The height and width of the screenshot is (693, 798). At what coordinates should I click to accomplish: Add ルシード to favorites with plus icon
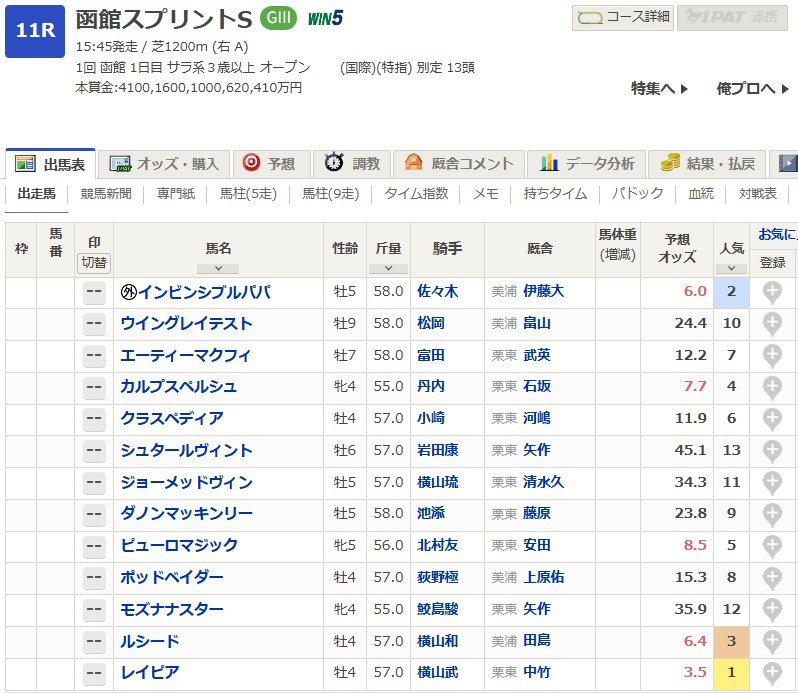point(772,642)
